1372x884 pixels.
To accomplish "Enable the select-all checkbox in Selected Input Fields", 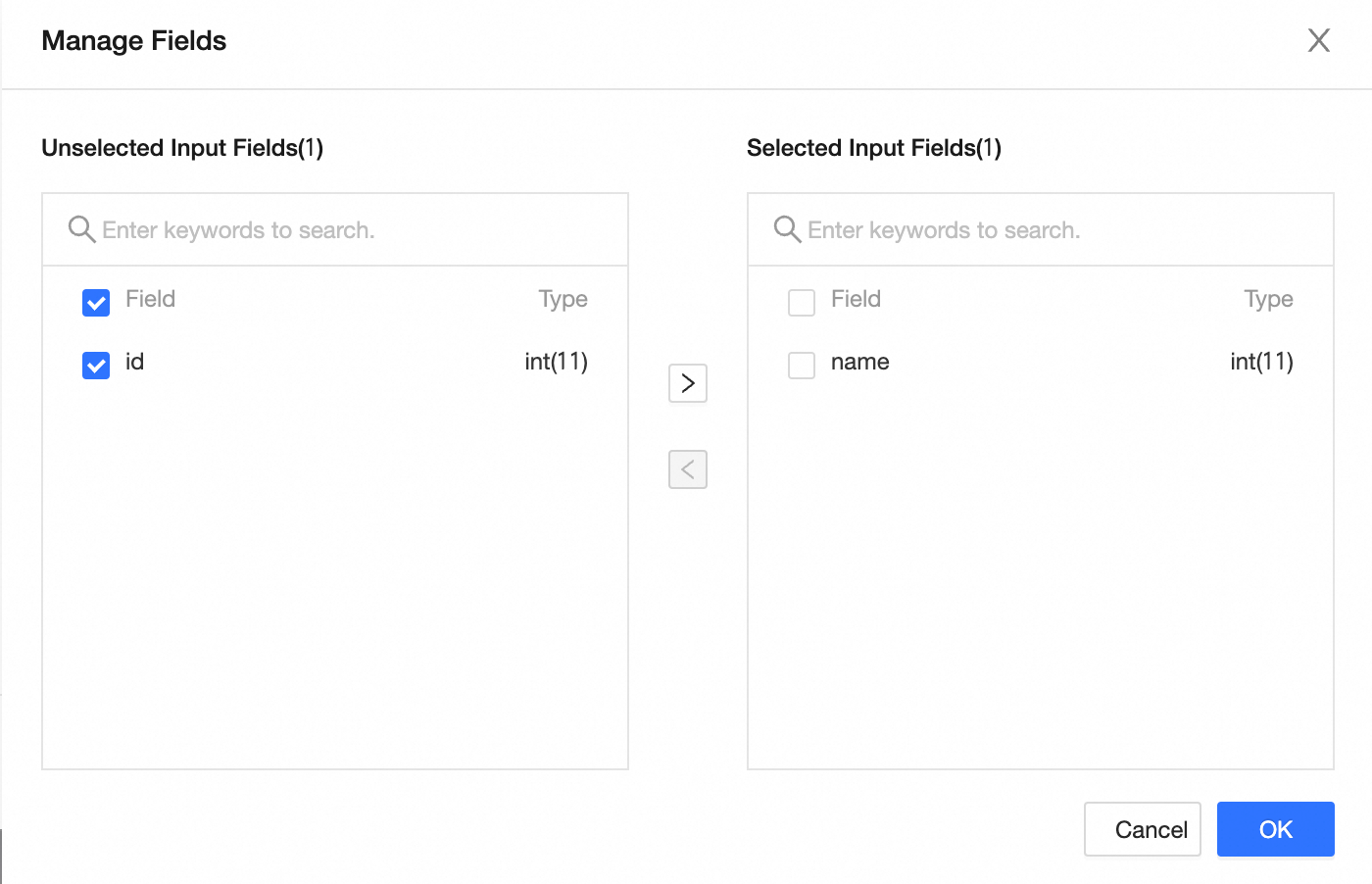I will (x=801, y=303).
